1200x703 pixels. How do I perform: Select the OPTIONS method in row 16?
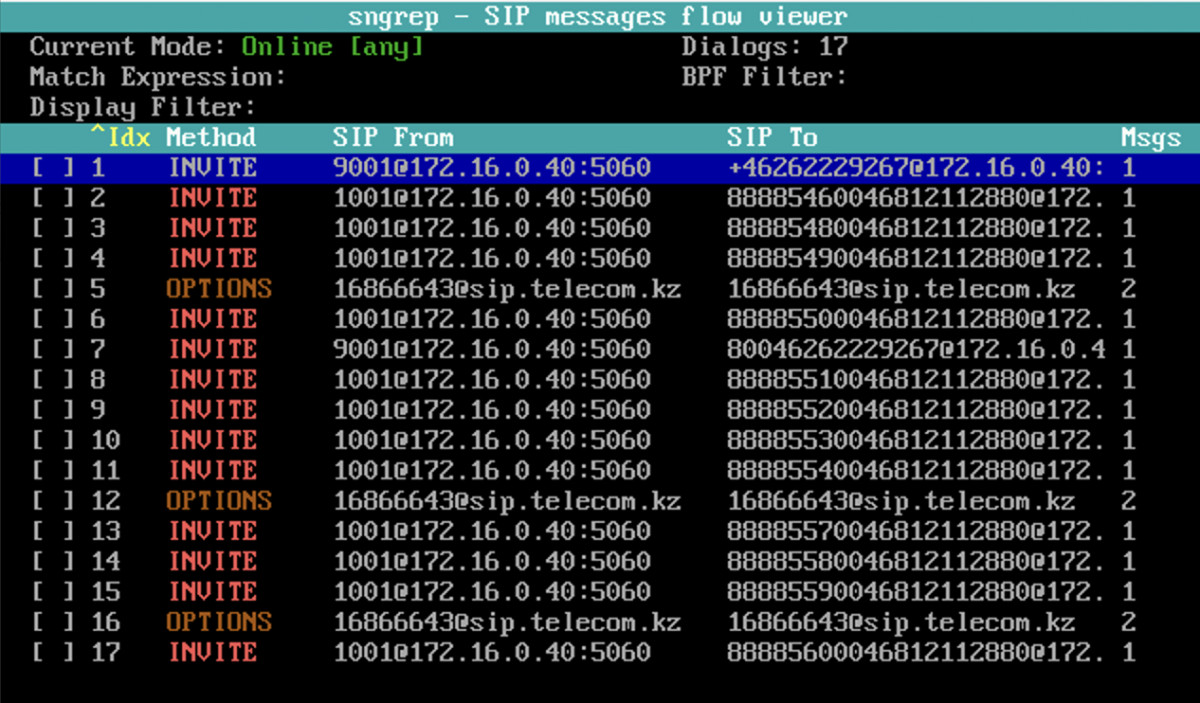pos(219,623)
